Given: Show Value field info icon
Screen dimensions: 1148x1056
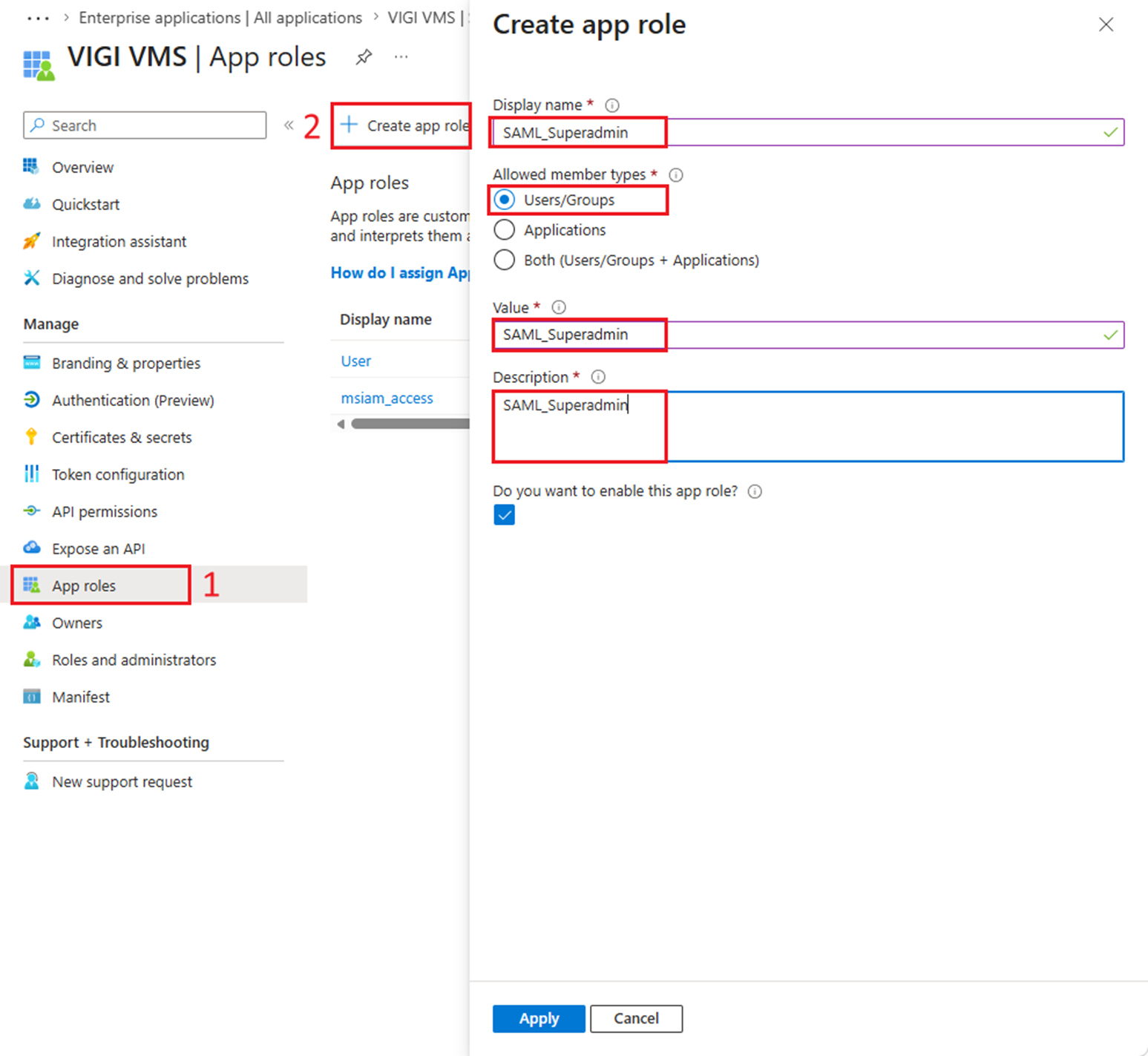Looking at the screenshot, I should (559, 307).
